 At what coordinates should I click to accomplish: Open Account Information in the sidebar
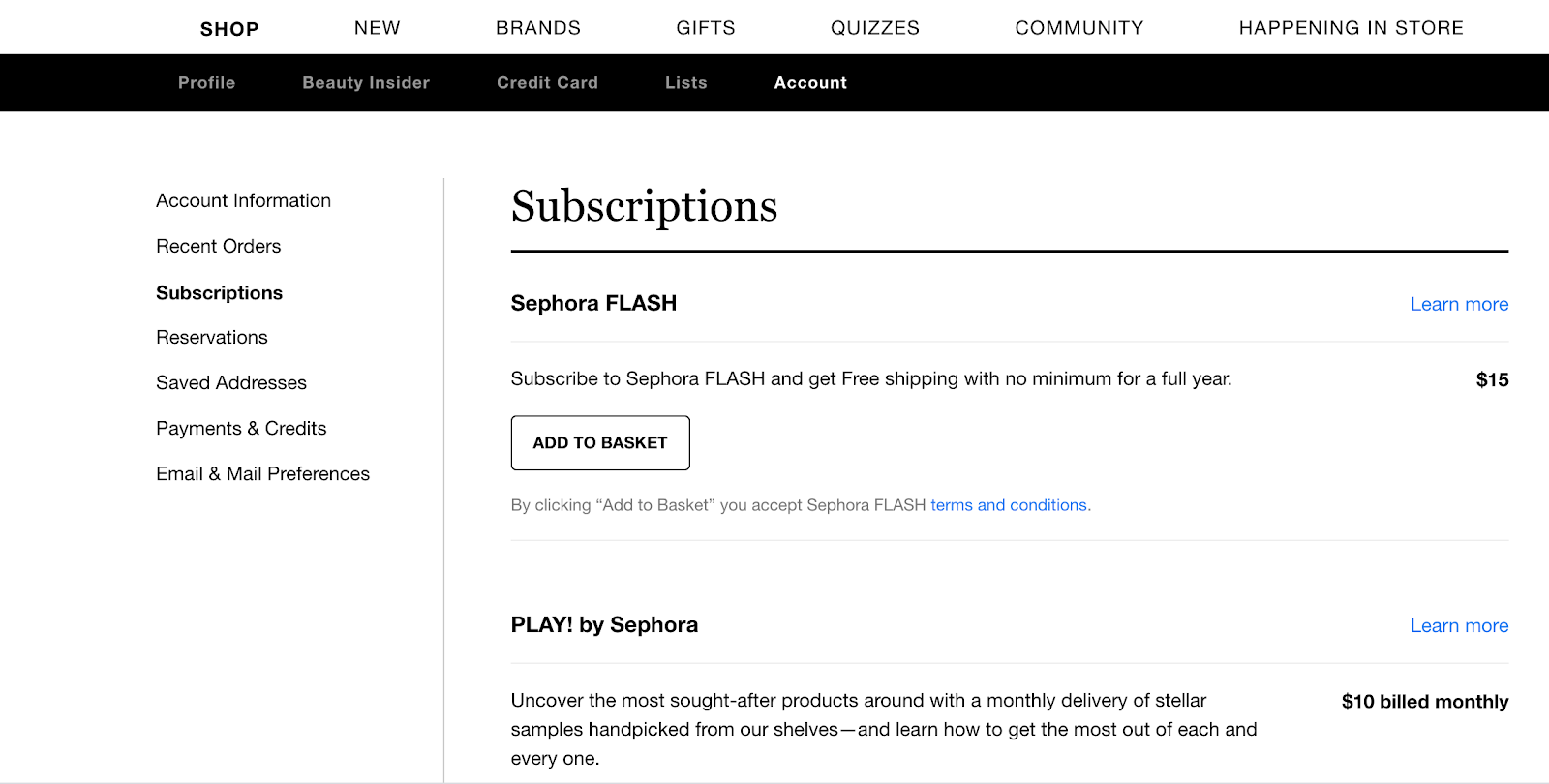coord(243,200)
